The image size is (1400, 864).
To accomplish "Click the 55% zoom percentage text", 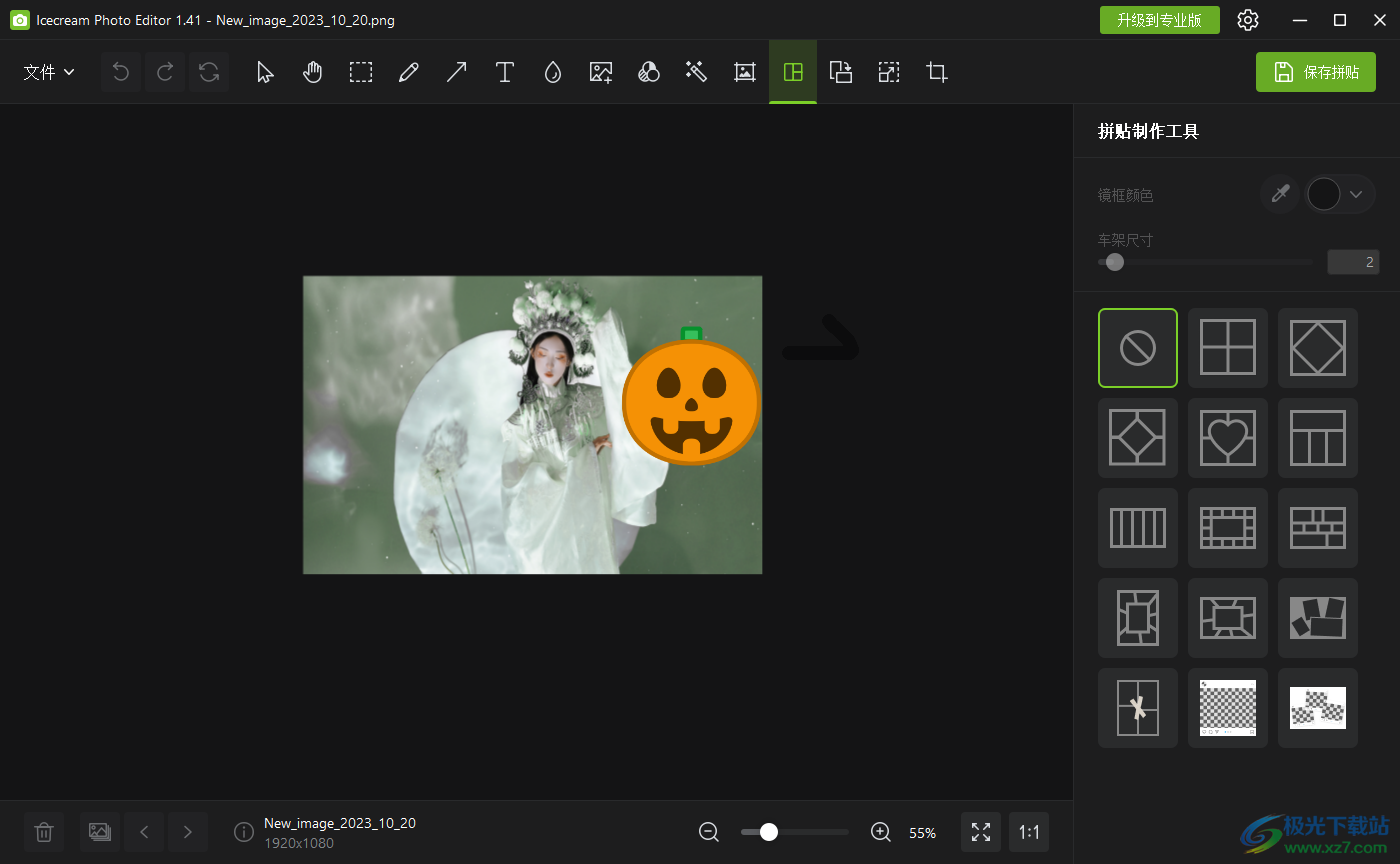I will [922, 833].
